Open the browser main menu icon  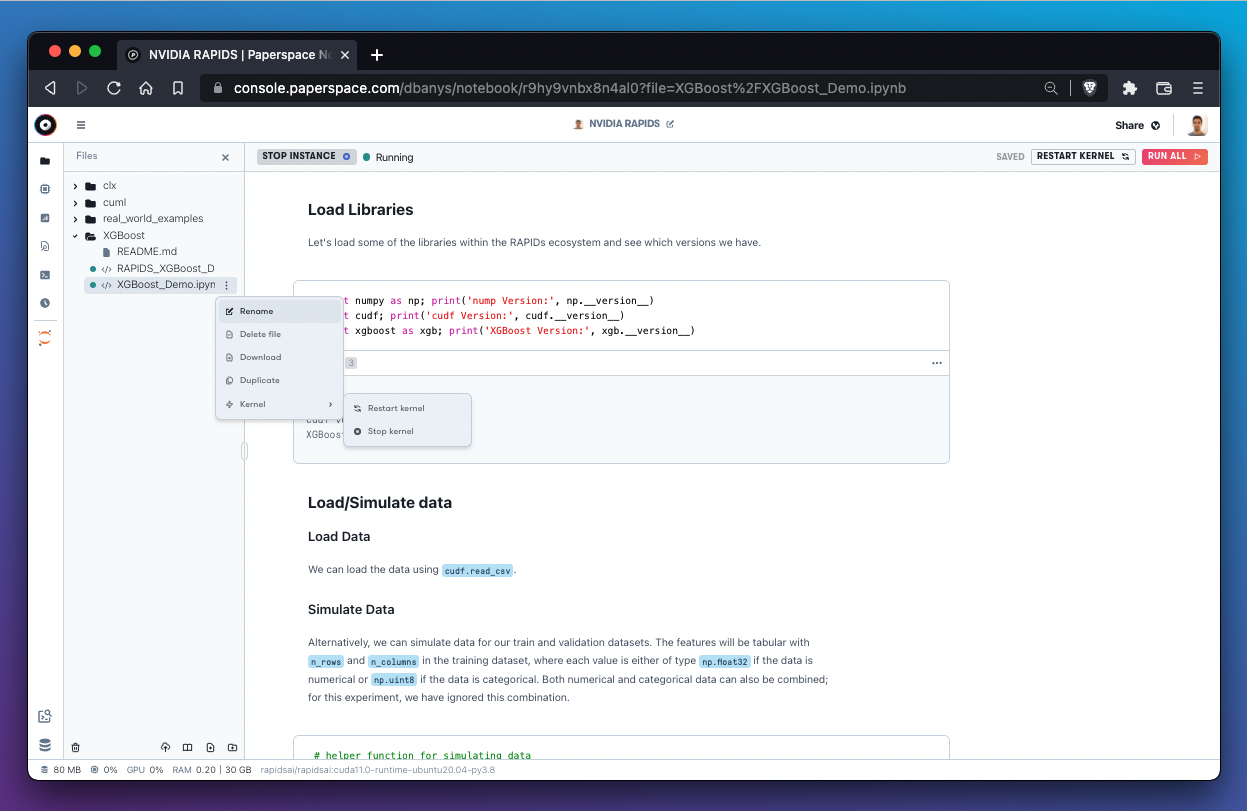pos(1198,88)
